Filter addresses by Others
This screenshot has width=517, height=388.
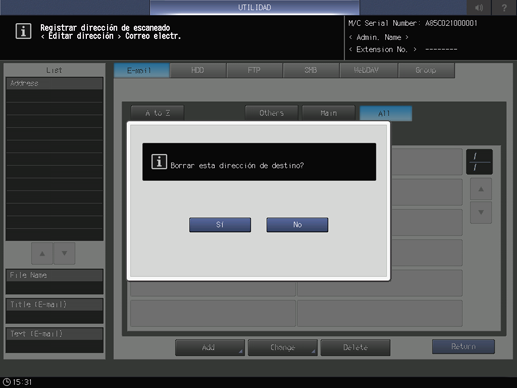coord(272,113)
